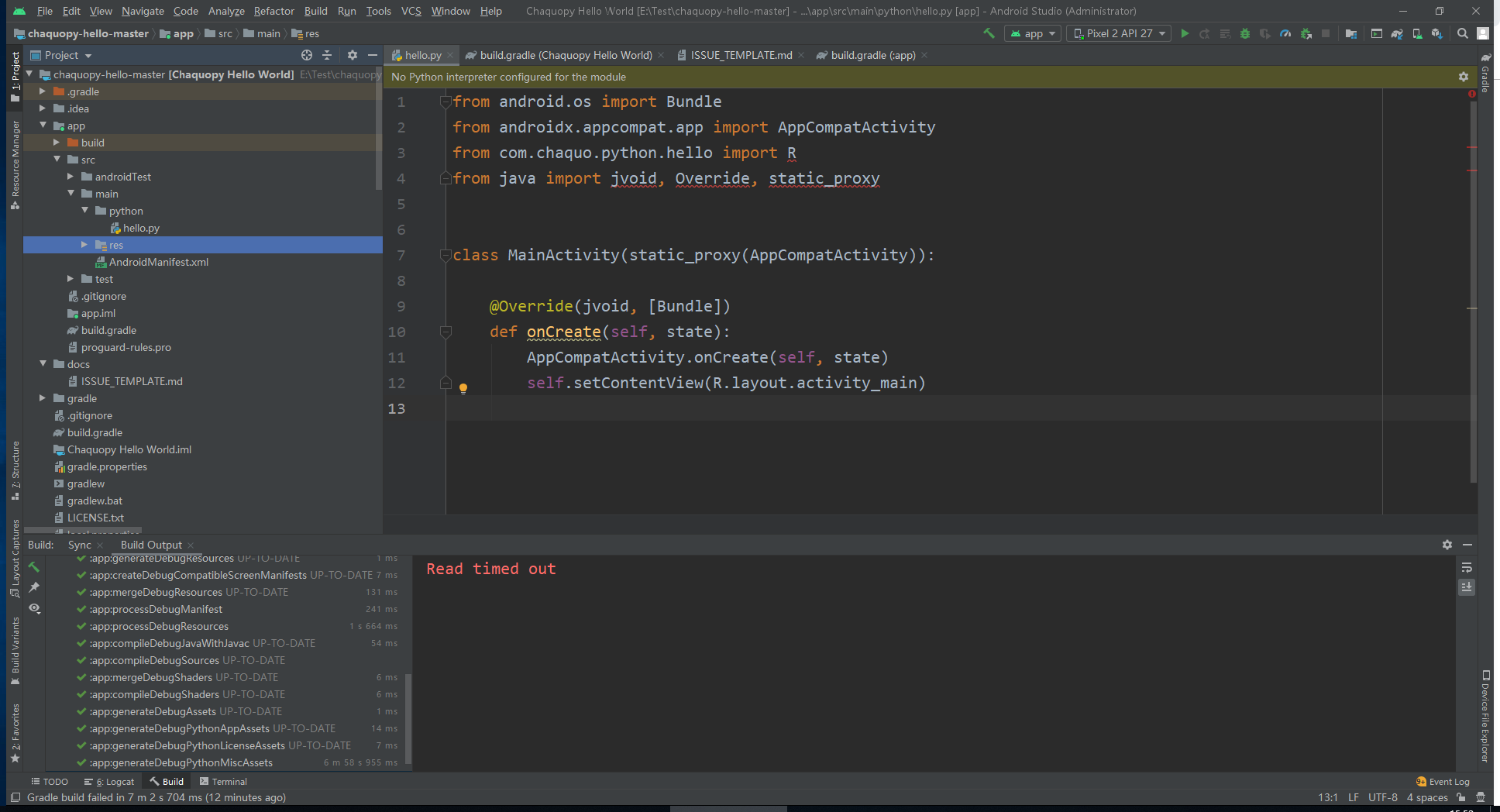This screenshot has width=1500, height=812.
Task: Run the app on Pixel 2 emulator
Action: pos(1185,33)
